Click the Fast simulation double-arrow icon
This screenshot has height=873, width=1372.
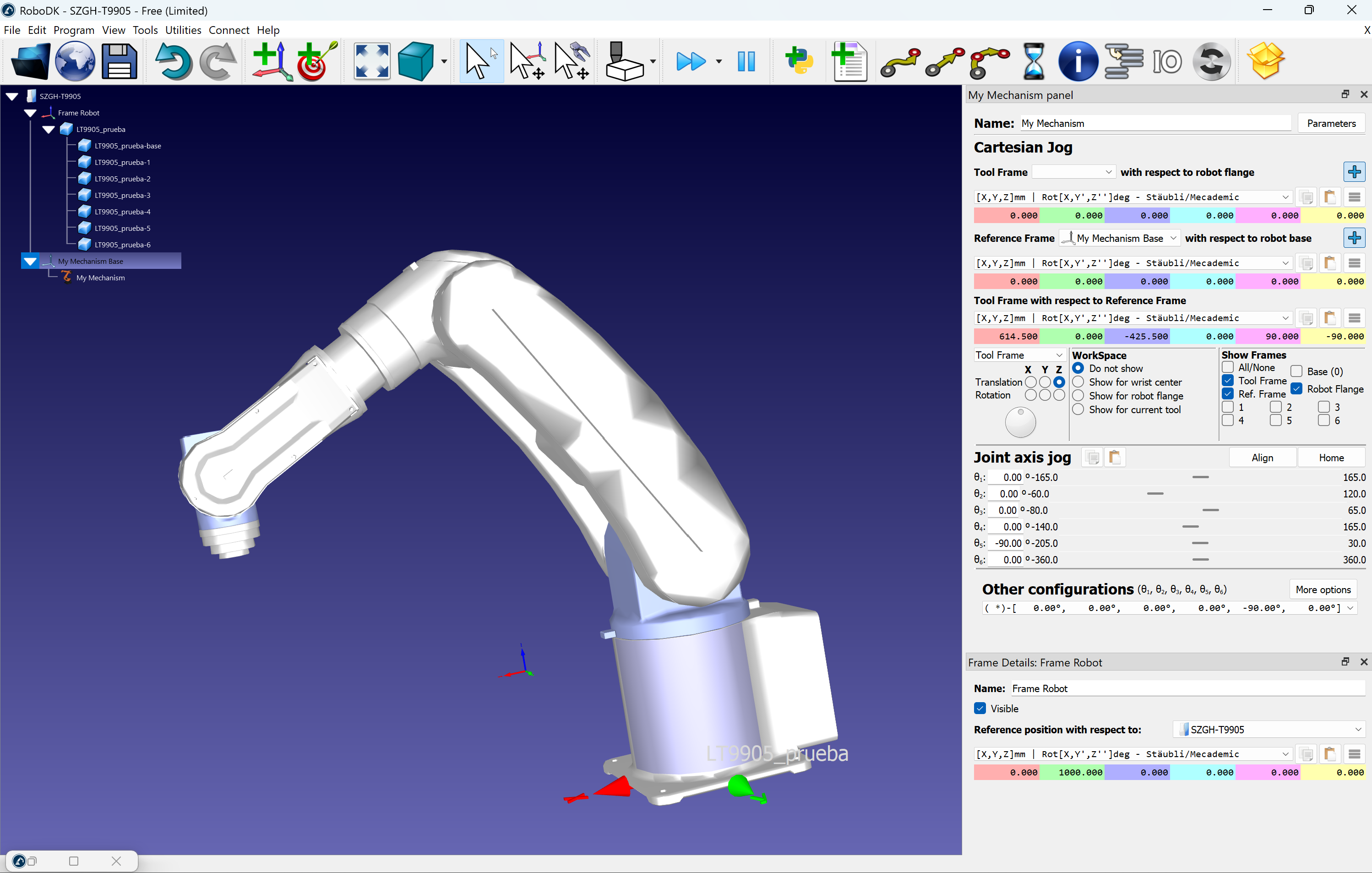coord(691,61)
